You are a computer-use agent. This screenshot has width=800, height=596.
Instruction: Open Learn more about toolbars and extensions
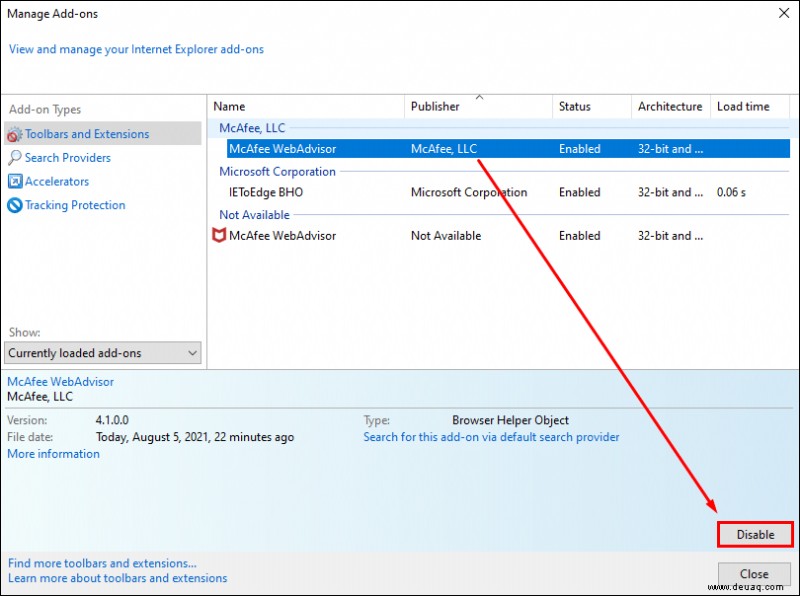tap(117, 578)
